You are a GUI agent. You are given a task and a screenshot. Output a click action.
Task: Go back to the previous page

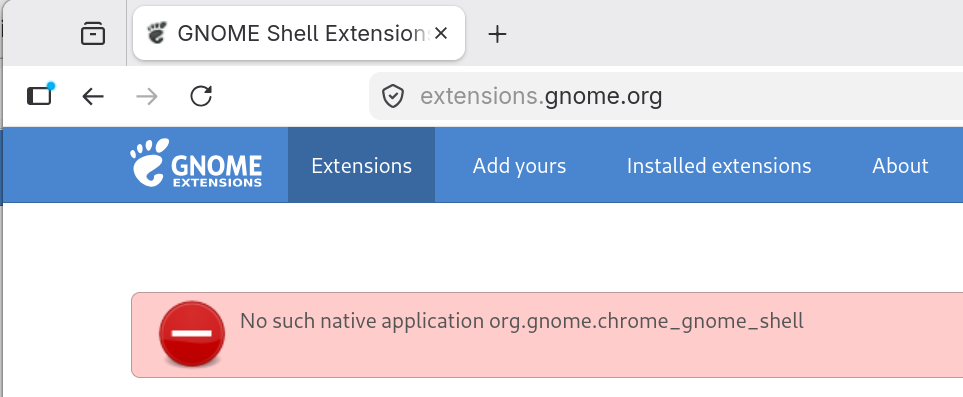coord(93,96)
